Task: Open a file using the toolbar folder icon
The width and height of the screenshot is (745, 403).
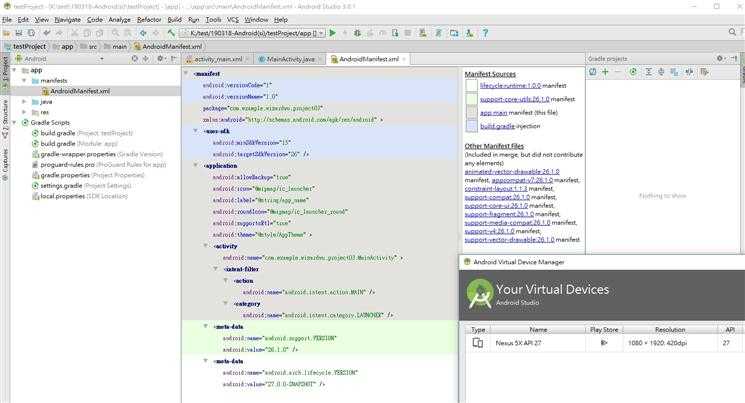Action: (x=6, y=33)
